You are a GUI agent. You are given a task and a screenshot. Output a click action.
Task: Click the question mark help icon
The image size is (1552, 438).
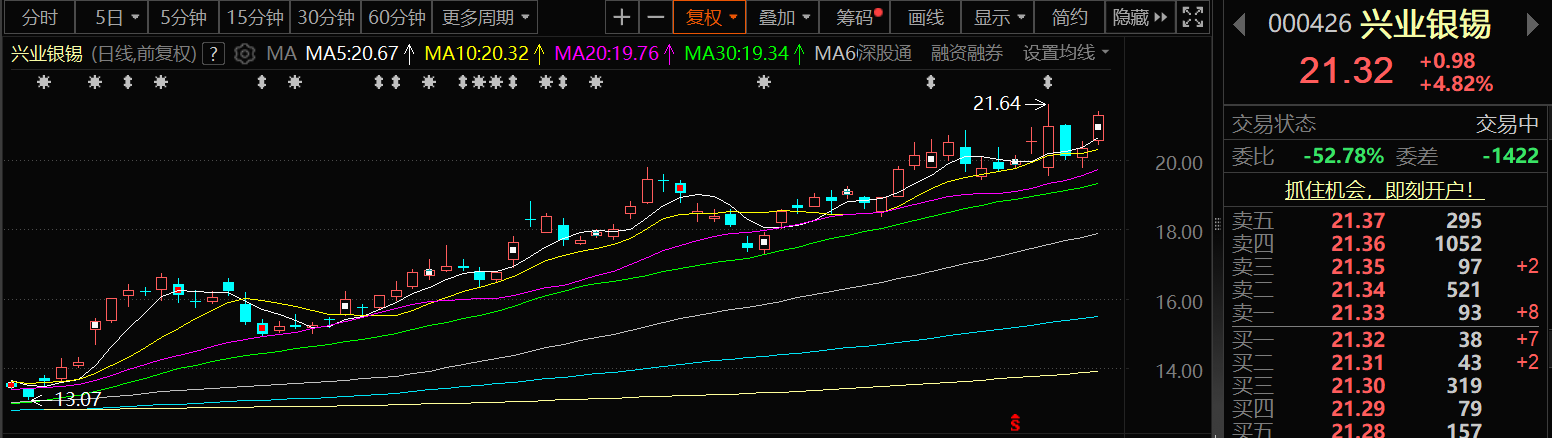(212, 54)
